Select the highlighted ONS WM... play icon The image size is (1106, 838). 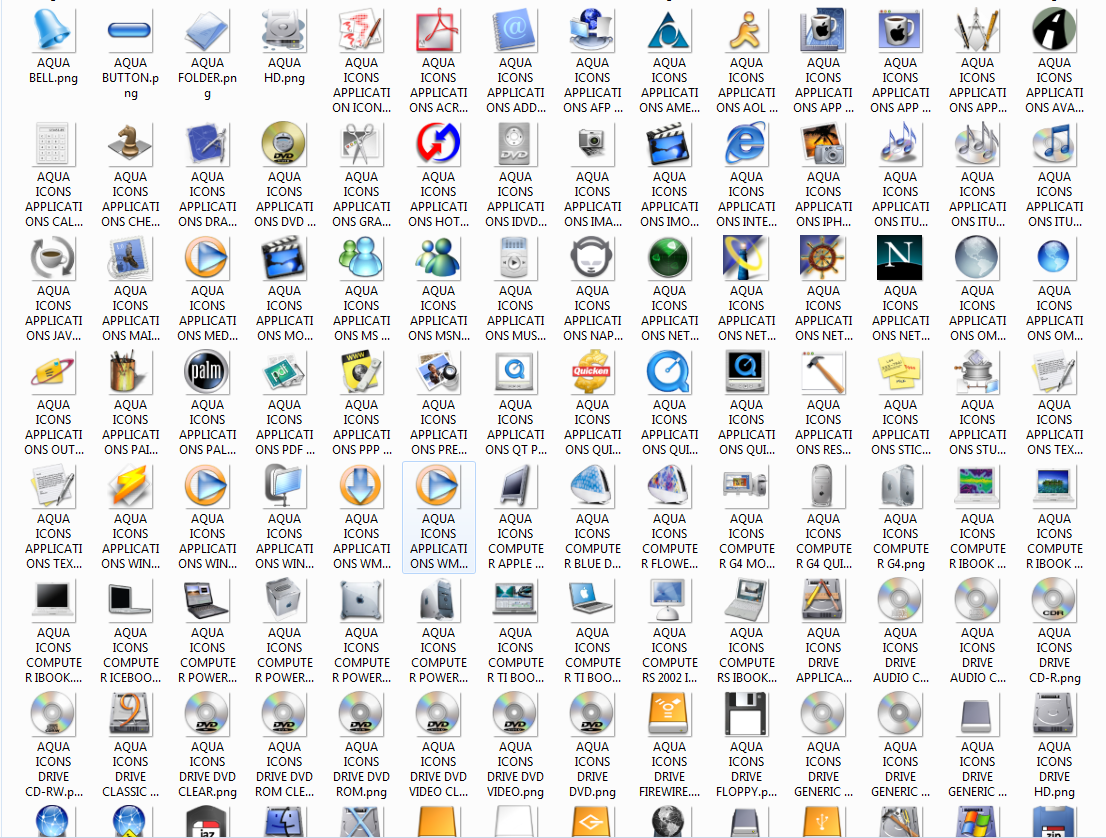coord(438,486)
